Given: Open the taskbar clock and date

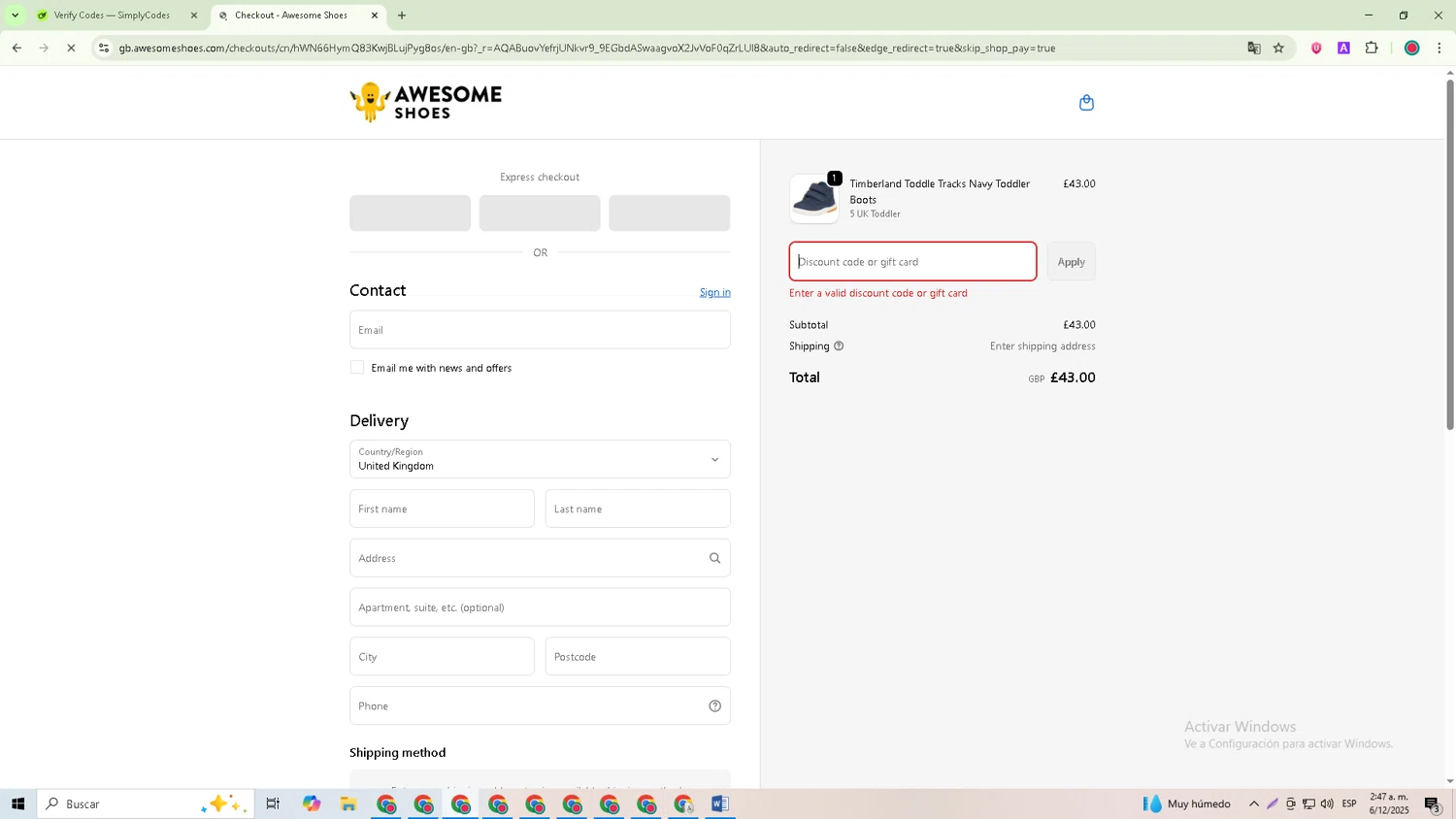Looking at the screenshot, I should [1389, 803].
